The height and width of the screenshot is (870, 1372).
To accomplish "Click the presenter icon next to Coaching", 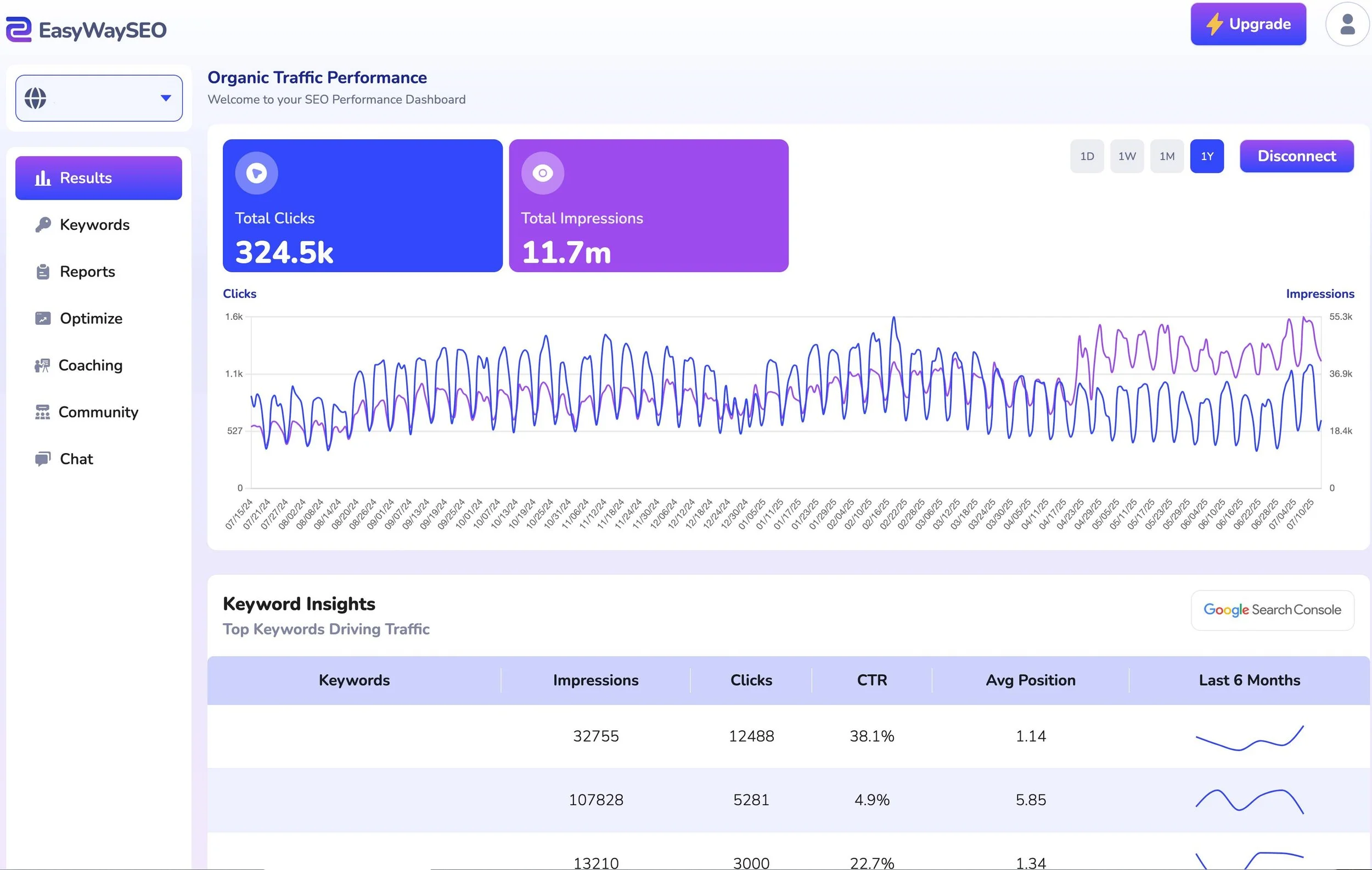I will tap(42, 365).
